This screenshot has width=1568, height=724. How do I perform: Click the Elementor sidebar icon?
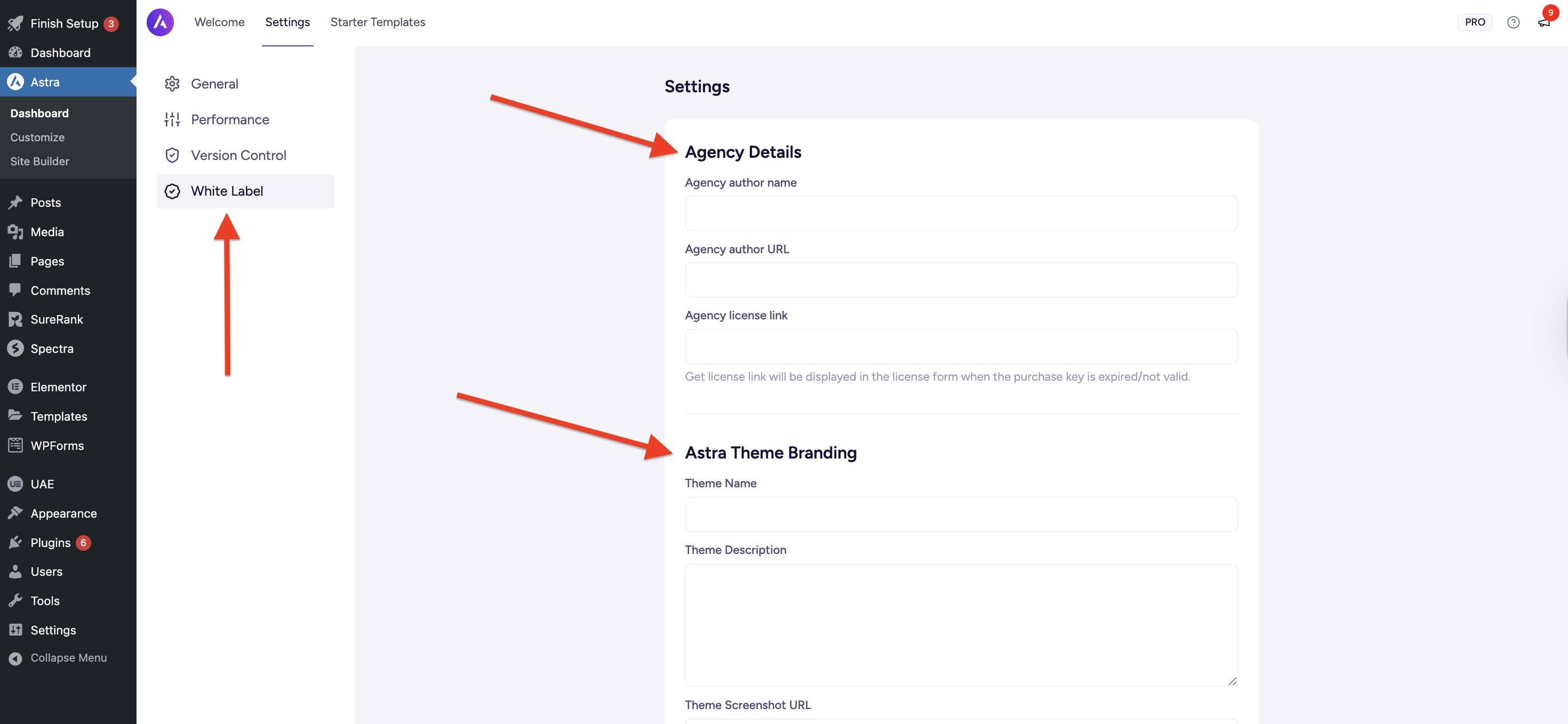15,387
